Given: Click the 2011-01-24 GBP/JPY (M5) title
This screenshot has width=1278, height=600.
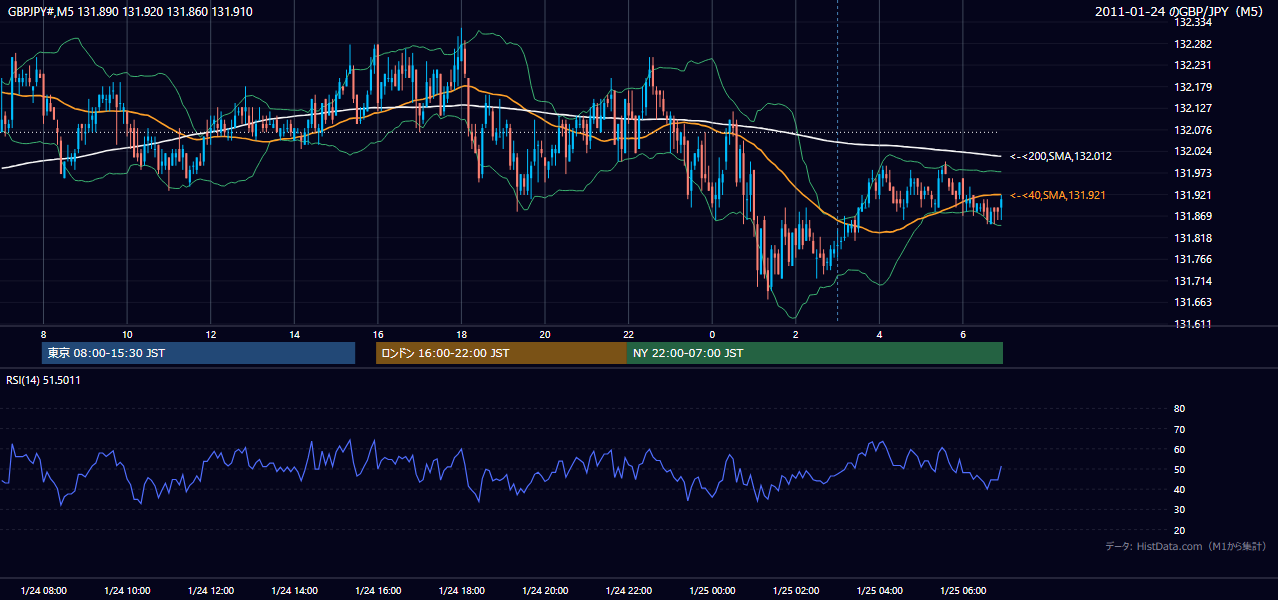Looking at the screenshot, I should point(1181,12).
